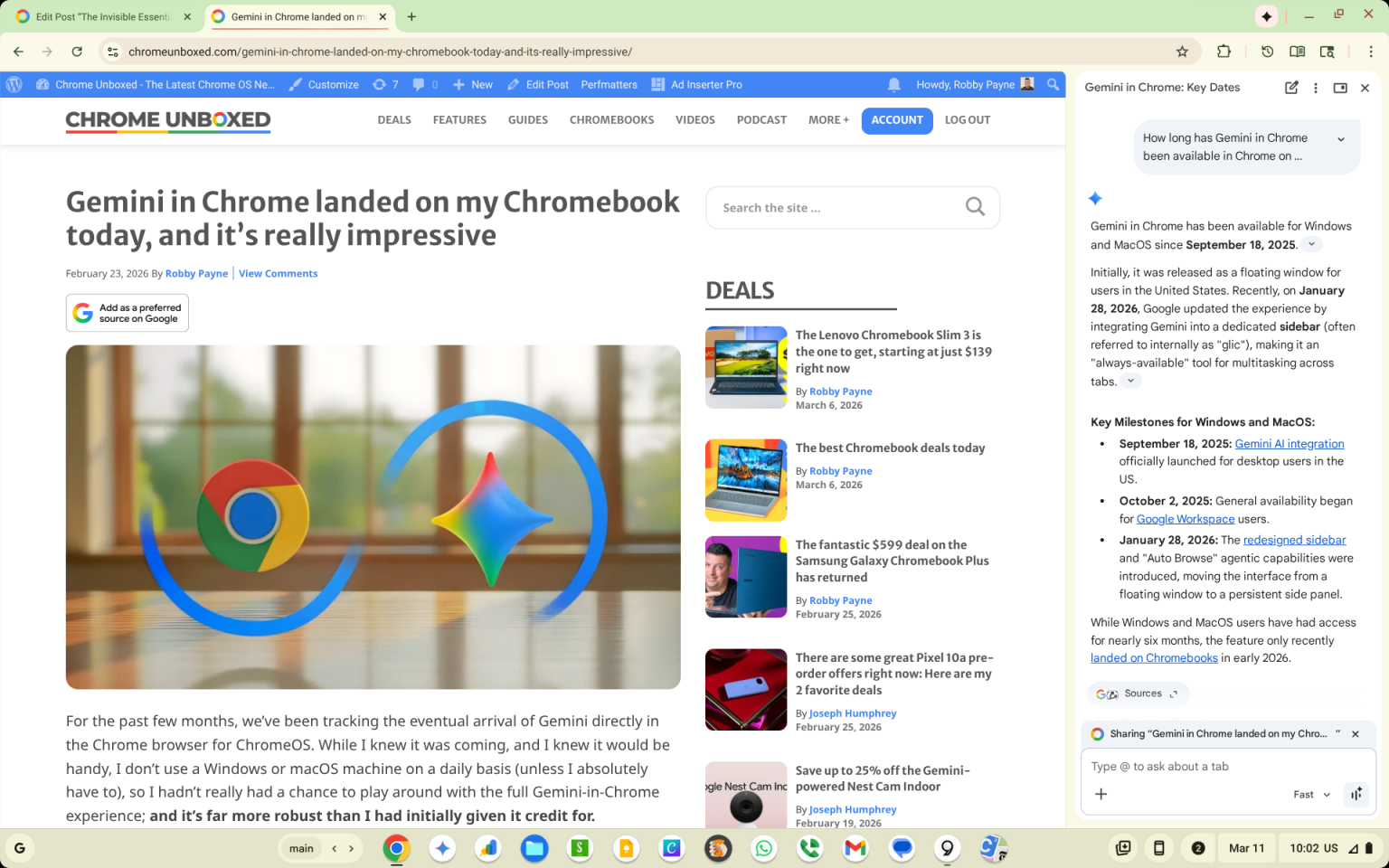Click the address bar URL
The image size is (1389, 868).
pyautogui.click(x=380, y=52)
